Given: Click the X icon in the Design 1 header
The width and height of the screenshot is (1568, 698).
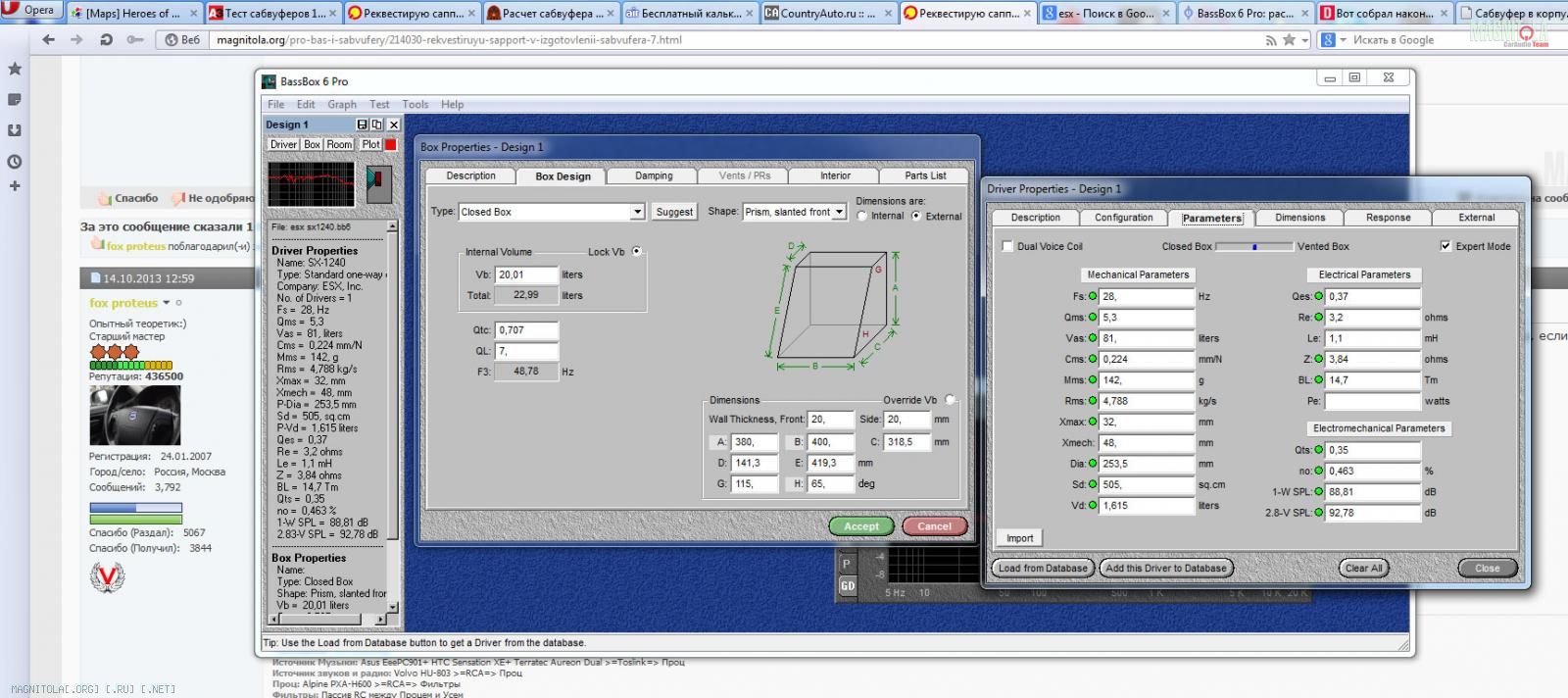Looking at the screenshot, I should point(393,125).
